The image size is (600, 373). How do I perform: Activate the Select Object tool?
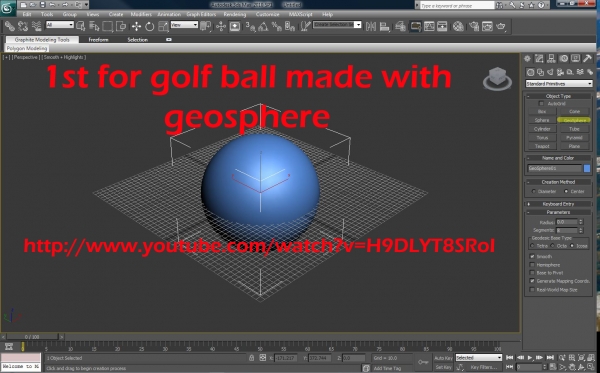pos(81,26)
